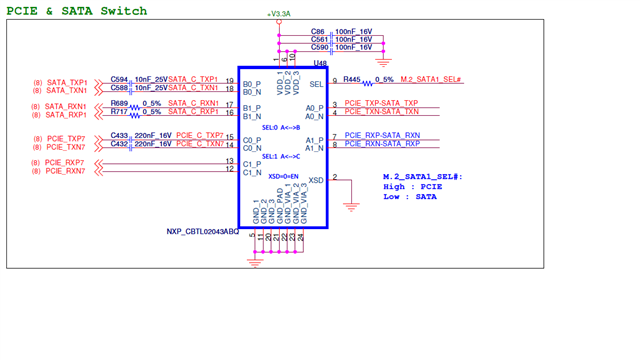640x360 pixels.
Task: Click net name SATA_C_TXP1
Action: tap(193, 79)
